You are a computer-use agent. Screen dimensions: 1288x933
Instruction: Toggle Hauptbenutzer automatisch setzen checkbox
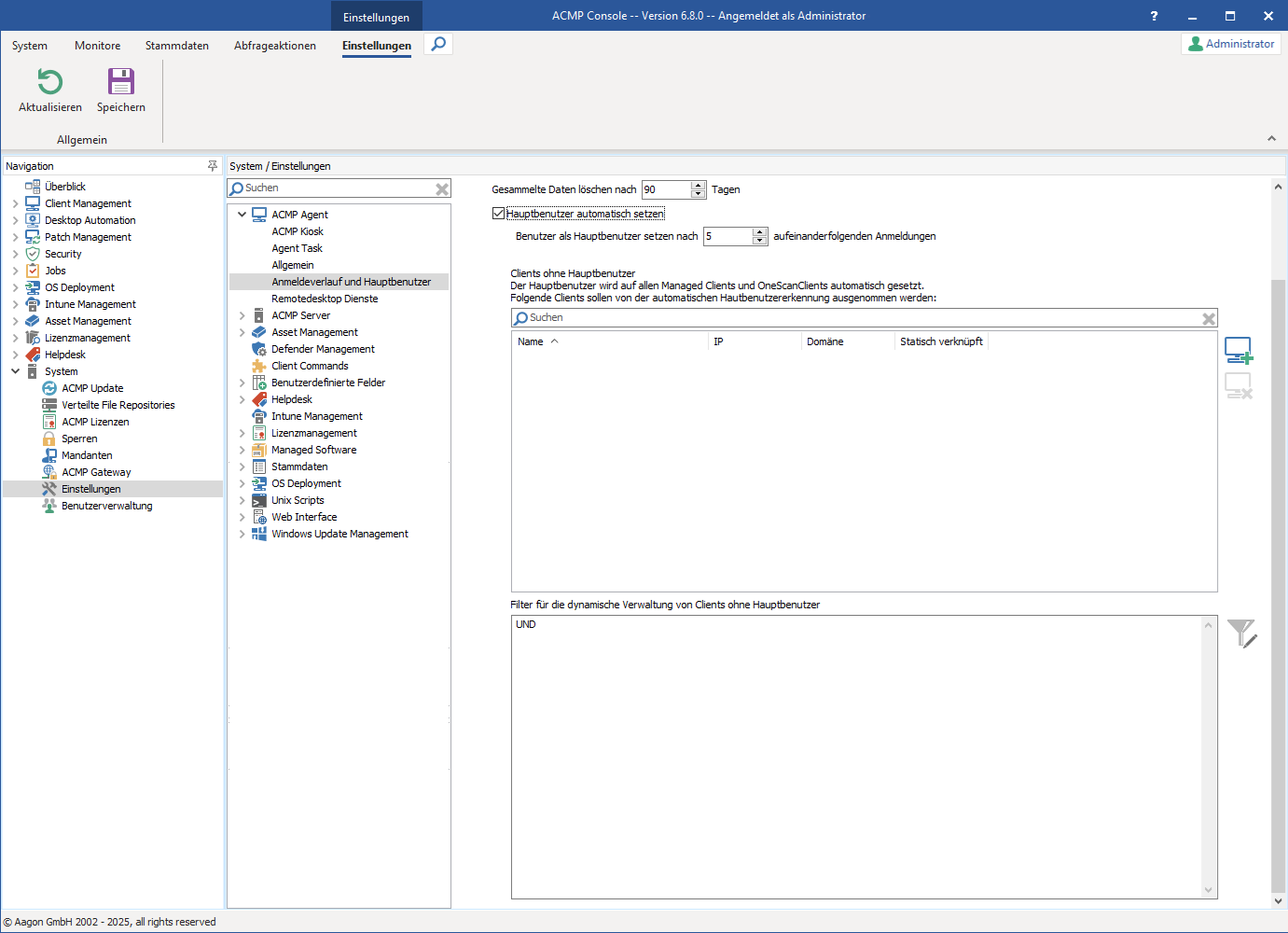pyautogui.click(x=499, y=214)
